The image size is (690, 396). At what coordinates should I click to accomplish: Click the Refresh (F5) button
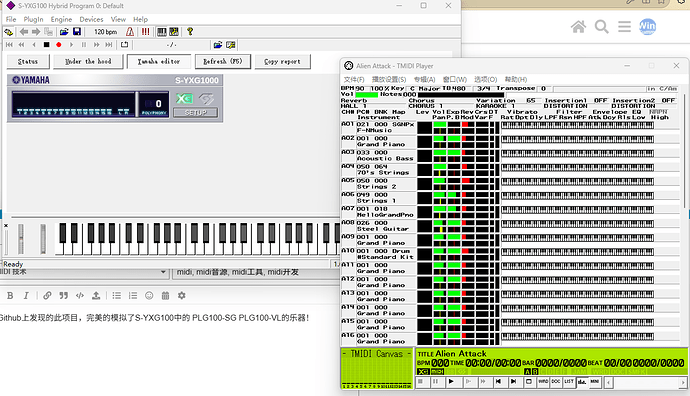coord(223,62)
